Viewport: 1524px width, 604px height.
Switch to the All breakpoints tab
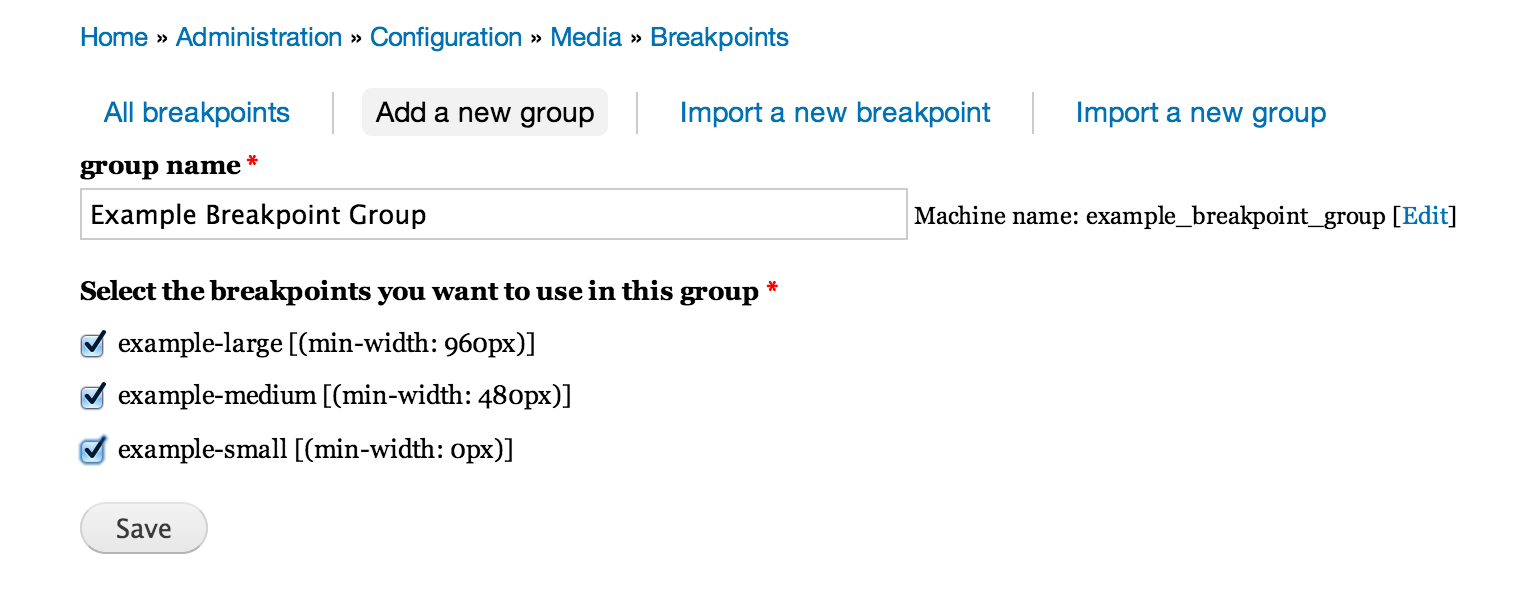(197, 113)
